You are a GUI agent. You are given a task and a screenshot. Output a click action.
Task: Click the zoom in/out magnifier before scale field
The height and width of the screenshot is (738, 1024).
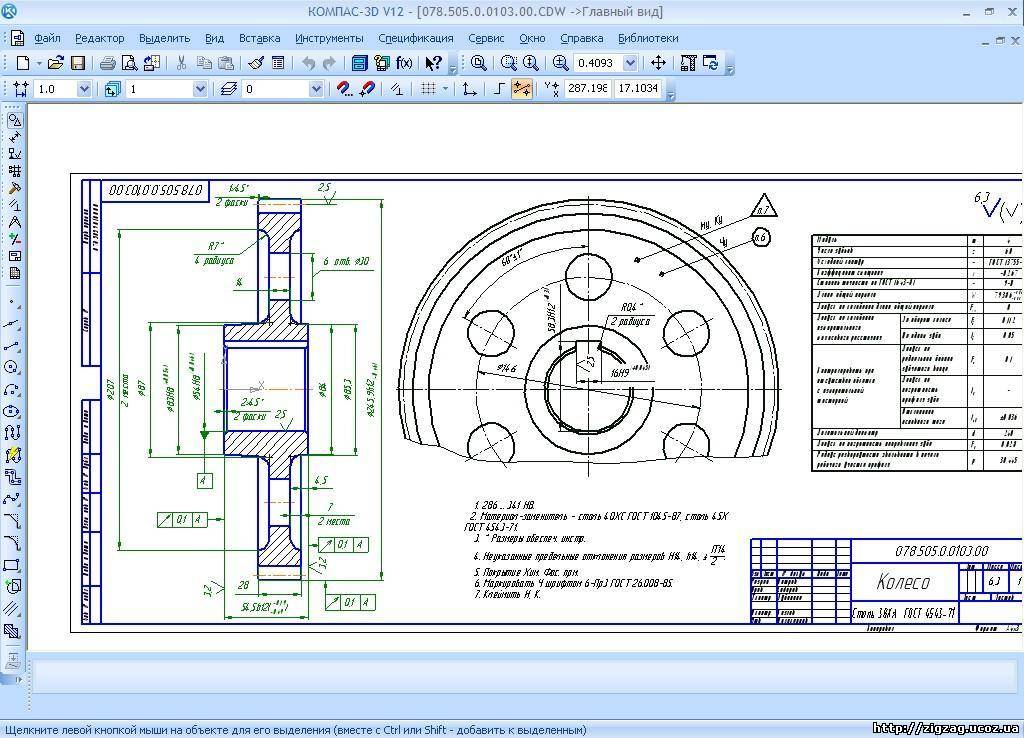click(x=560, y=63)
